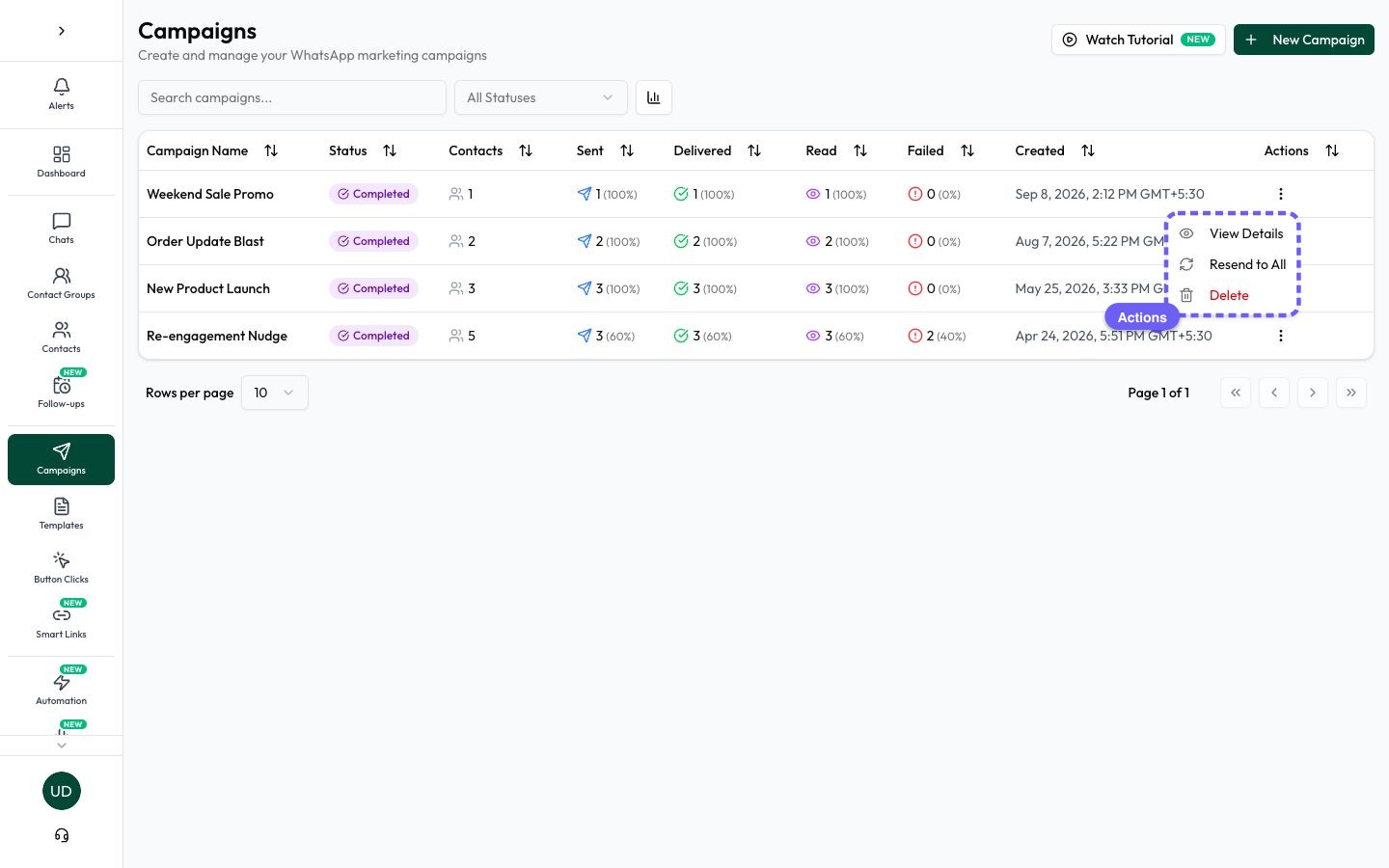Open Smart Links in sidebar
This screenshot has width=1389, height=868.
pyautogui.click(x=61, y=622)
